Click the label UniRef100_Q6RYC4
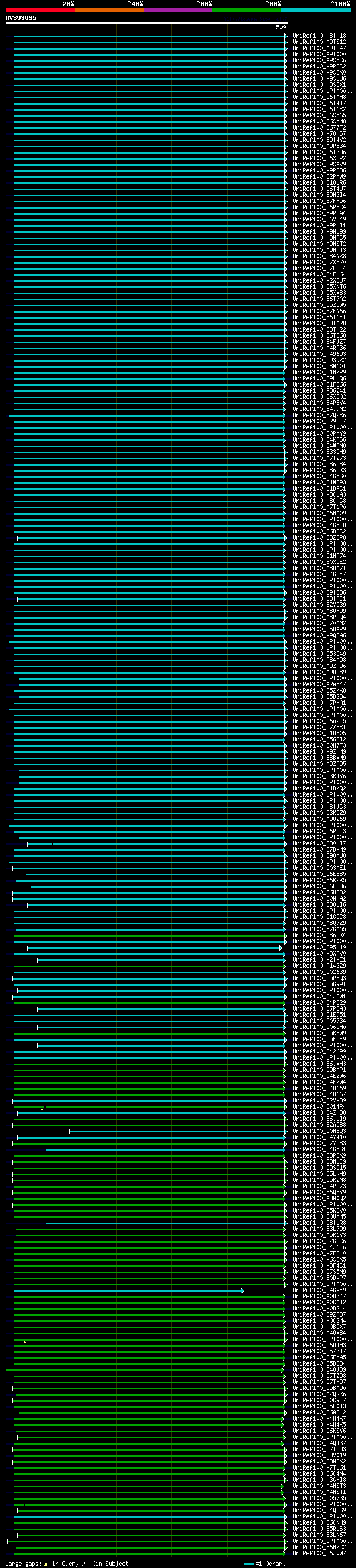Image resolution: width=356 pixels, height=1568 pixels. point(319,207)
